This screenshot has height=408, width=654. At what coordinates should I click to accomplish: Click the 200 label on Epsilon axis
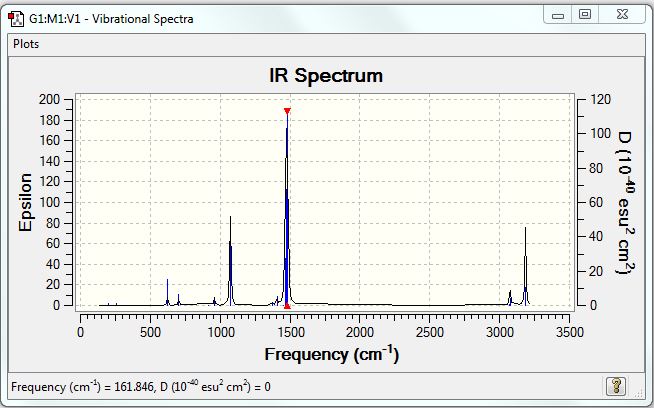click(49, 99)
